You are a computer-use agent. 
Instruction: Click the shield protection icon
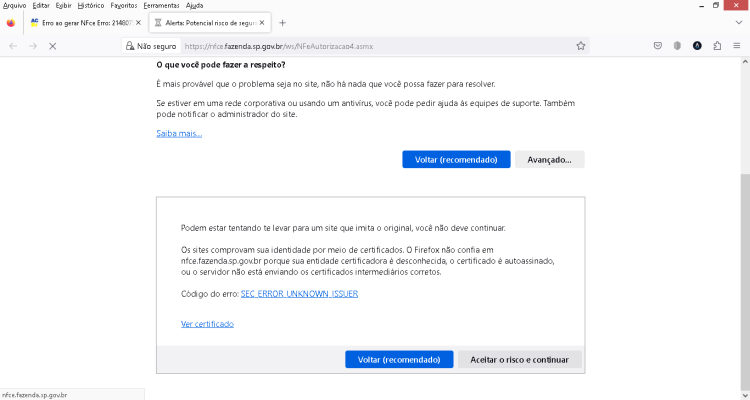pos(677,46)
